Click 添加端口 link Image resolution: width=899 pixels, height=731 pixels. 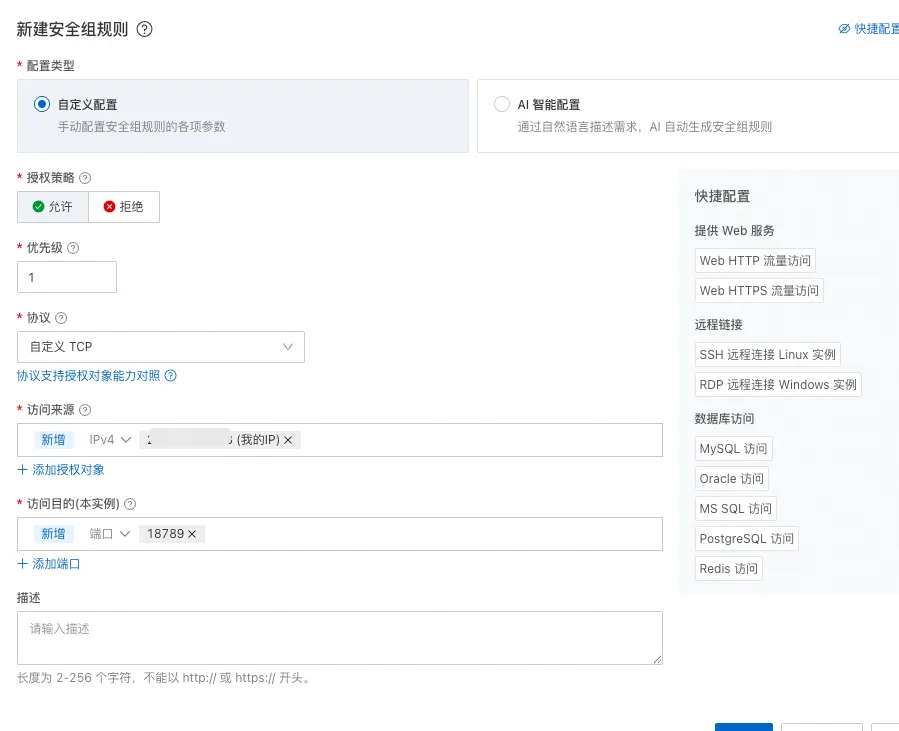click(49, 564)
